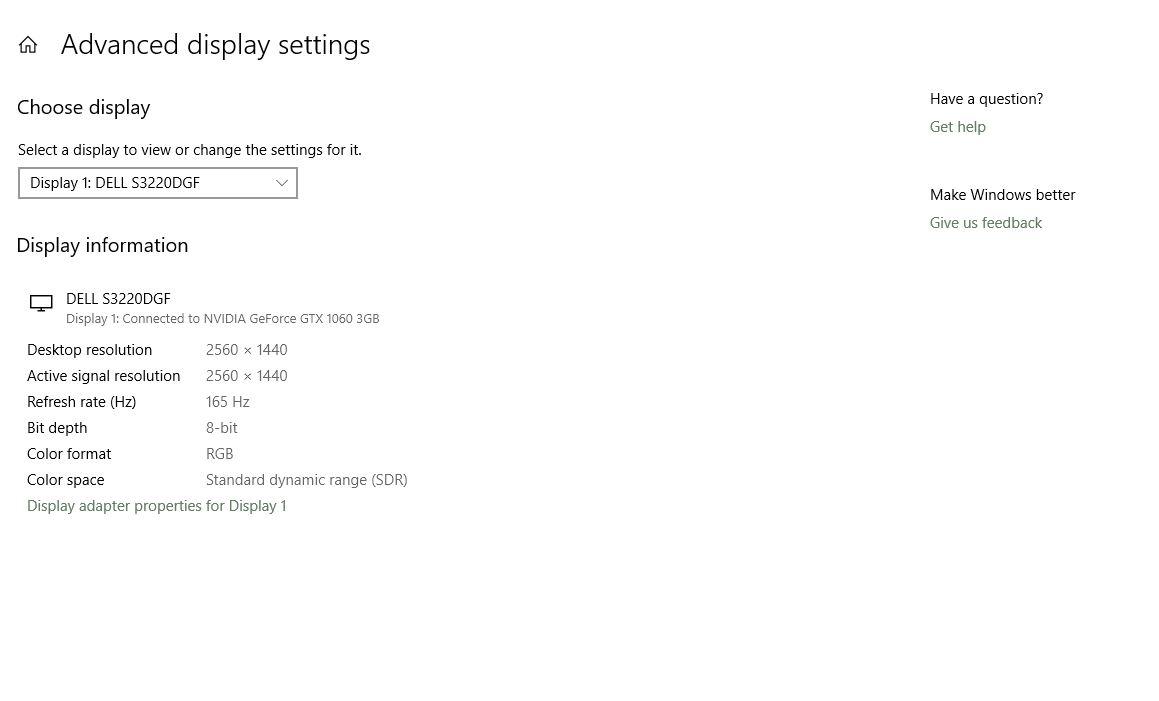
Task: Click the Give us feedback link
Action: pyautogui.click(x=985, y=223)
